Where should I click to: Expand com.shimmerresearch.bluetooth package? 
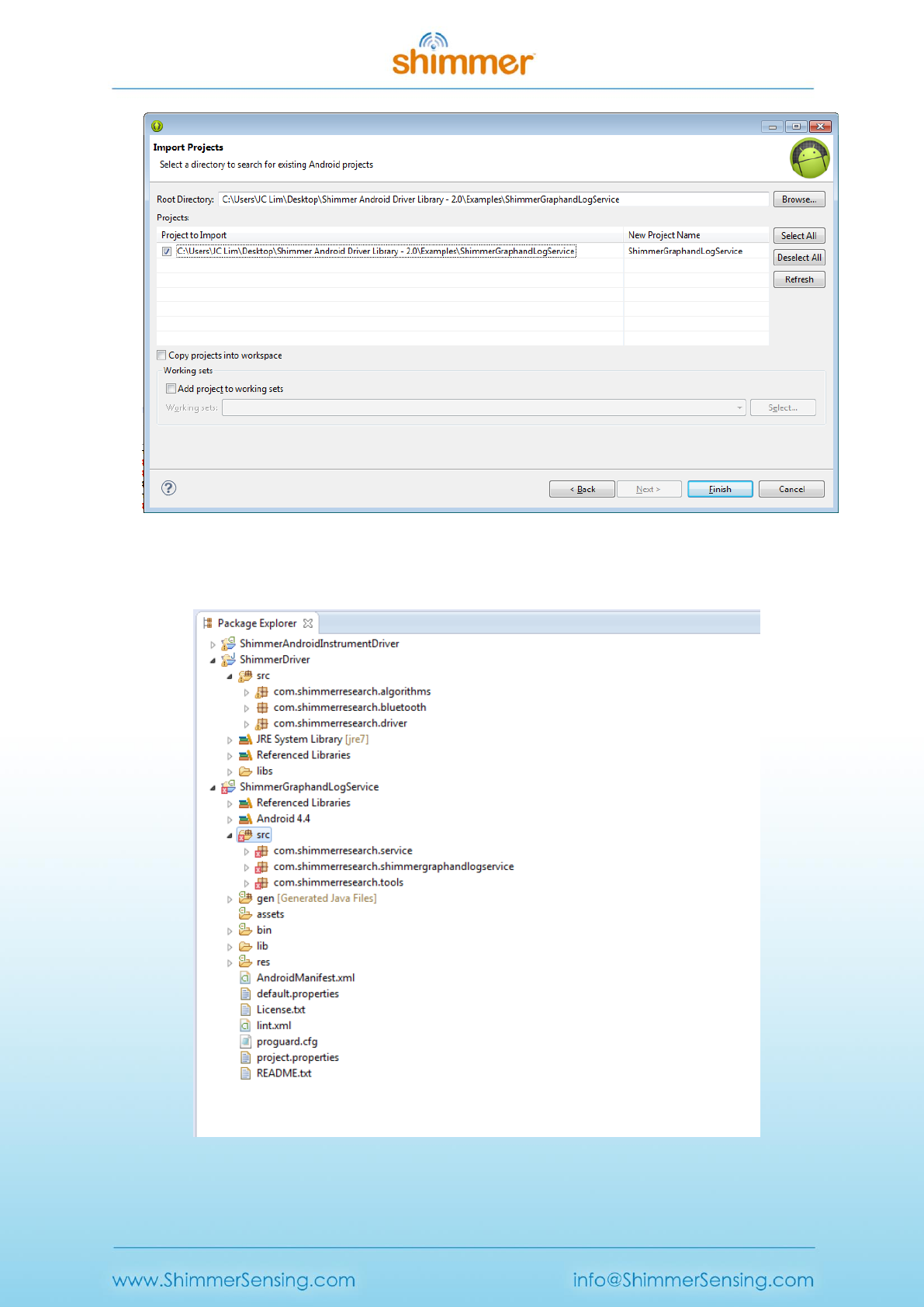pos(247,708)
